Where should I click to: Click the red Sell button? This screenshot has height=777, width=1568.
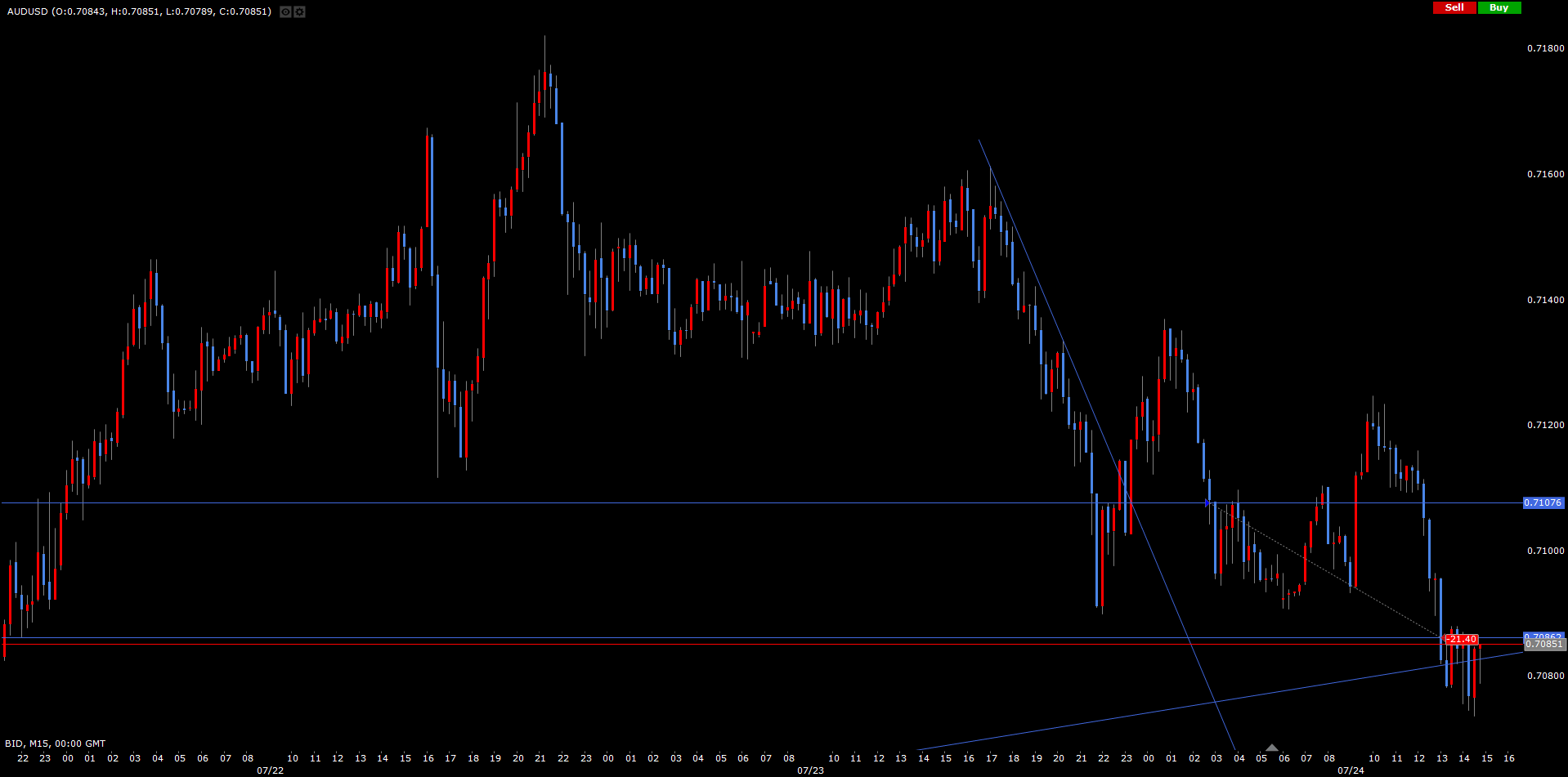[1454, 7]
